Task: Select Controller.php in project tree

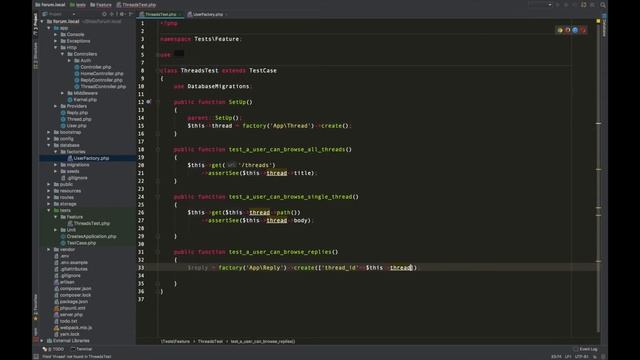Action: pyautogui.click(x=96, y=67)
